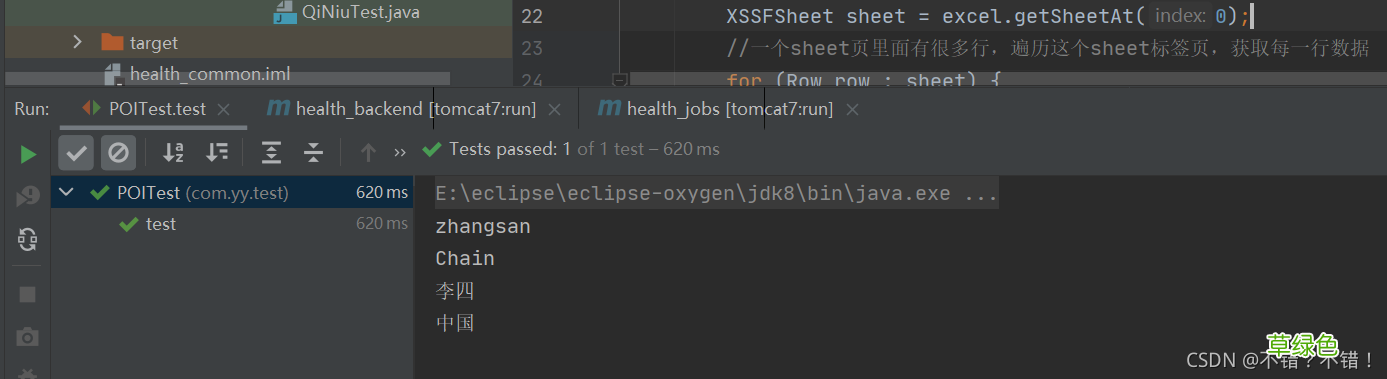Sort test results alphabetically

174,152
